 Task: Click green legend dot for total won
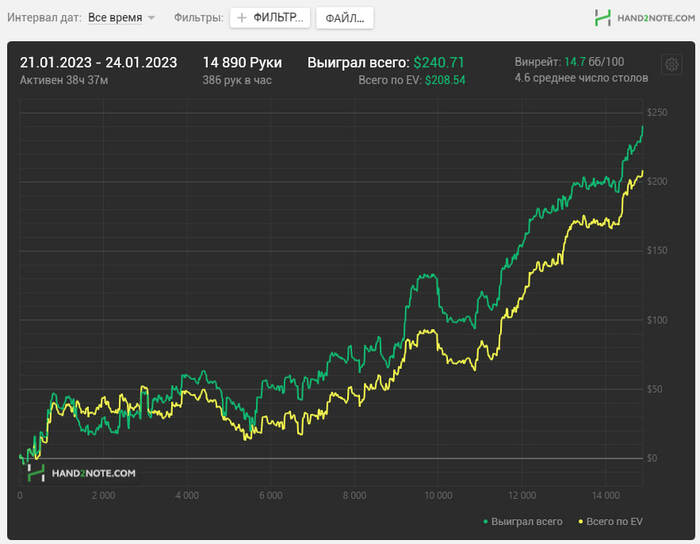point(485,522)
